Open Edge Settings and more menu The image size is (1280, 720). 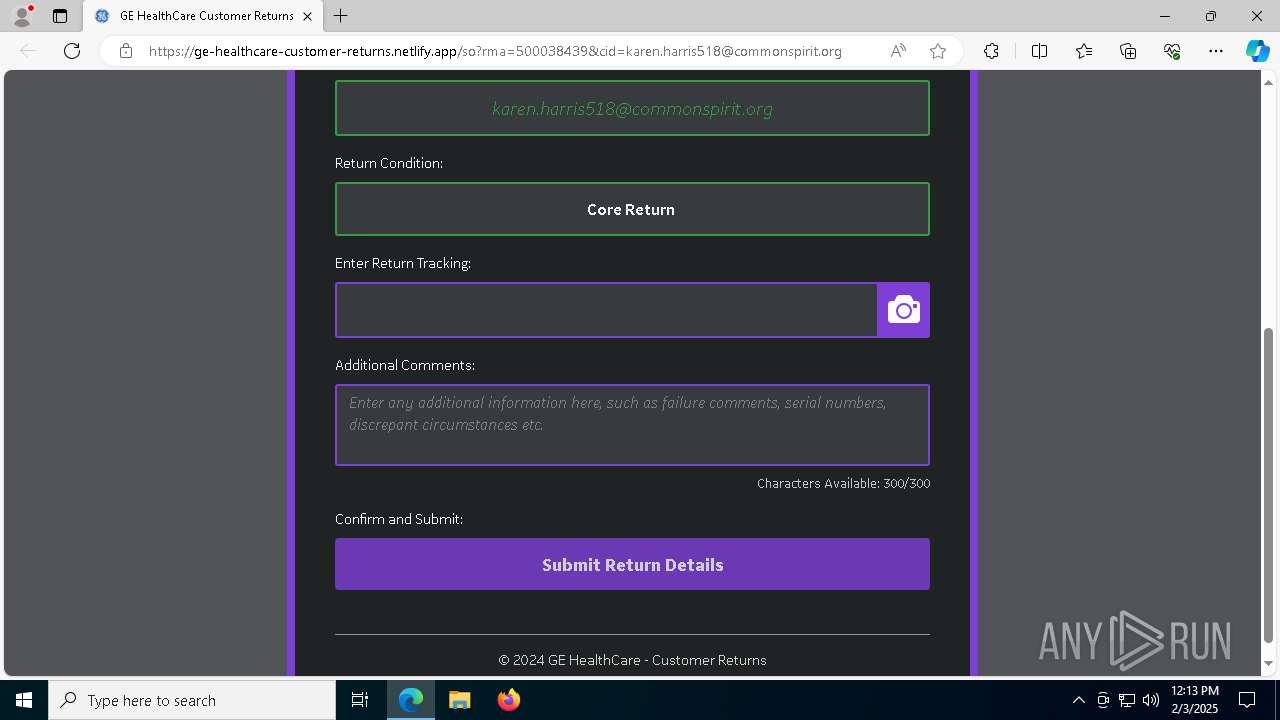click(1216, 51)
